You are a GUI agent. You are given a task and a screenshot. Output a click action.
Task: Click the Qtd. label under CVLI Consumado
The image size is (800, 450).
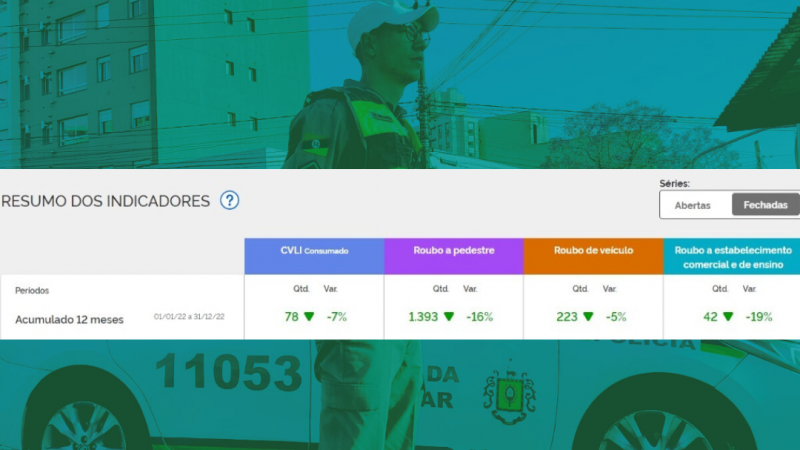[301, 289]
